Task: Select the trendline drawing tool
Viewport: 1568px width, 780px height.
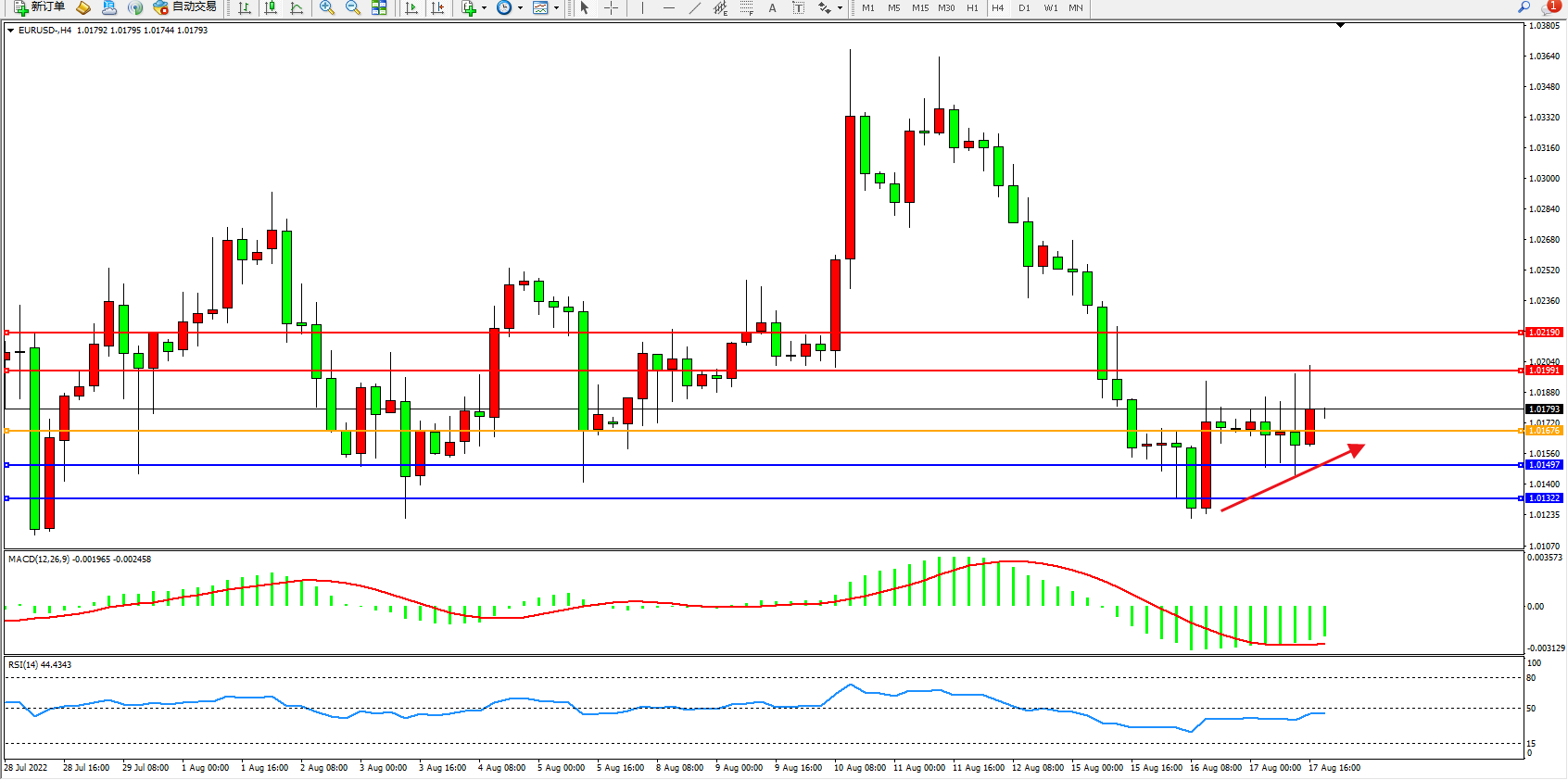Action: pos(695,8)
